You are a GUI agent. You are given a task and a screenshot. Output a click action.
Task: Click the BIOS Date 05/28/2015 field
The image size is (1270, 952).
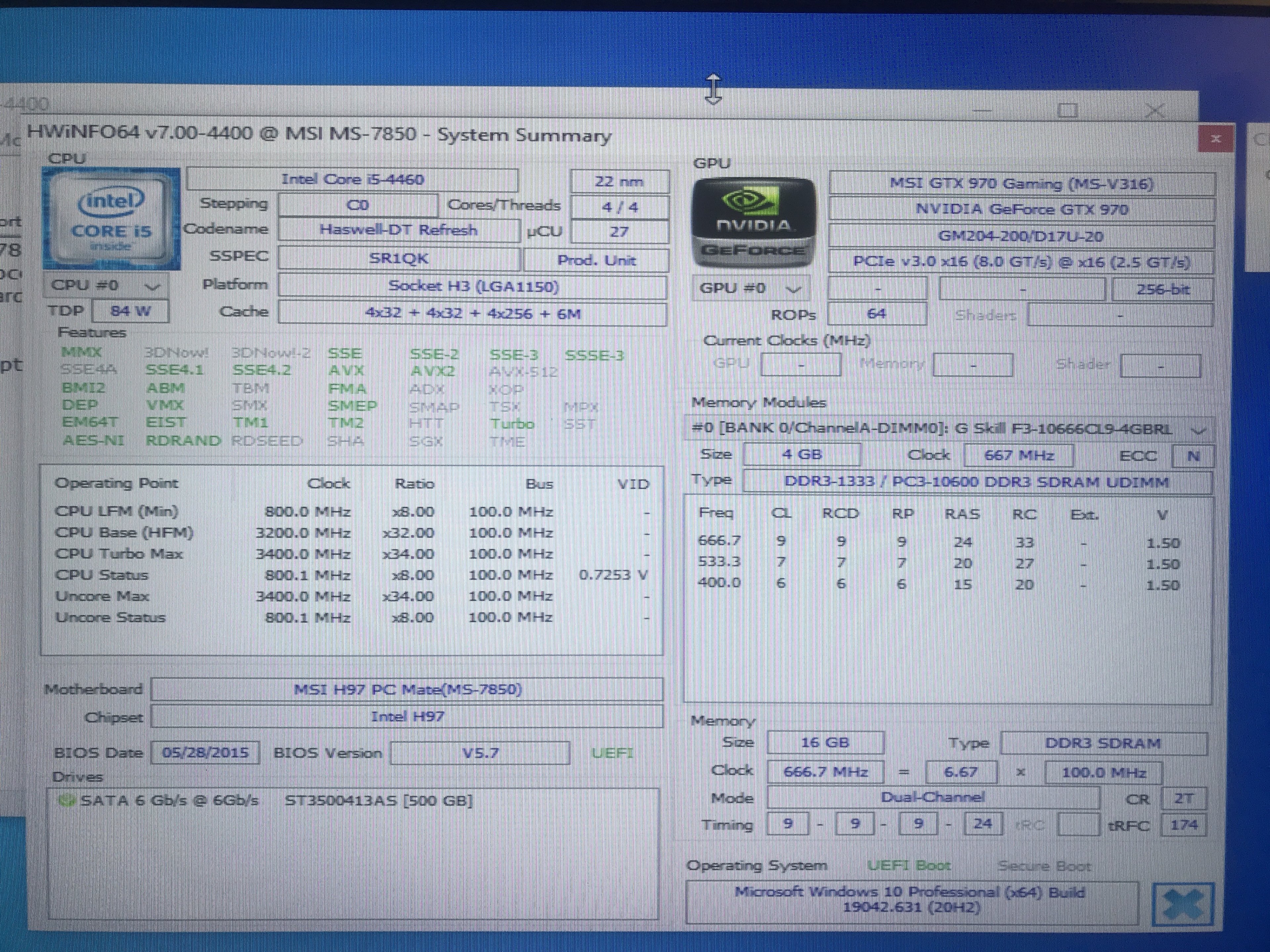[205, 753]
